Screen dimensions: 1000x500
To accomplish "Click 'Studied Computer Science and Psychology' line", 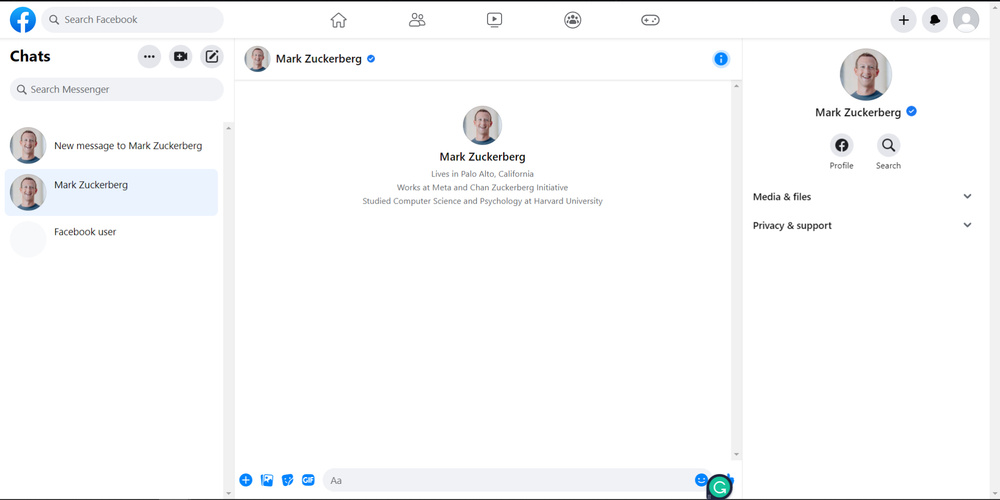I will (x=482, y=201).
